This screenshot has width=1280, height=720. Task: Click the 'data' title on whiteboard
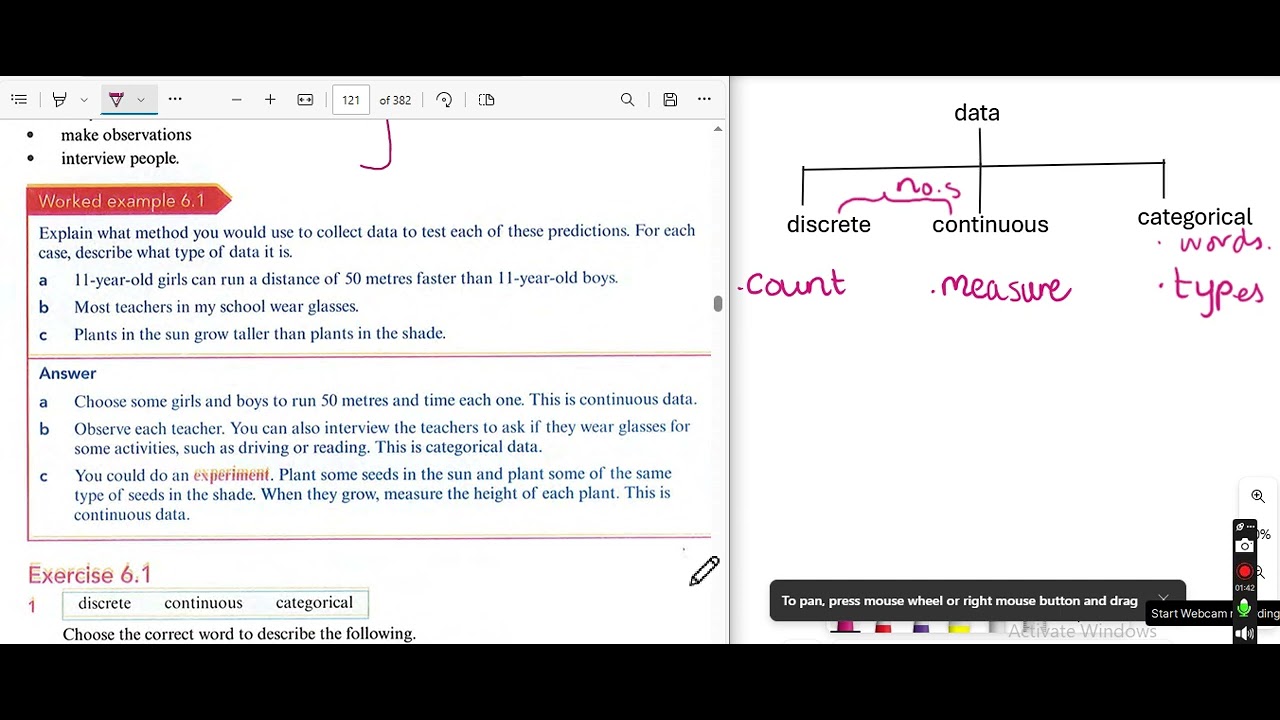(x=977, y=113)
